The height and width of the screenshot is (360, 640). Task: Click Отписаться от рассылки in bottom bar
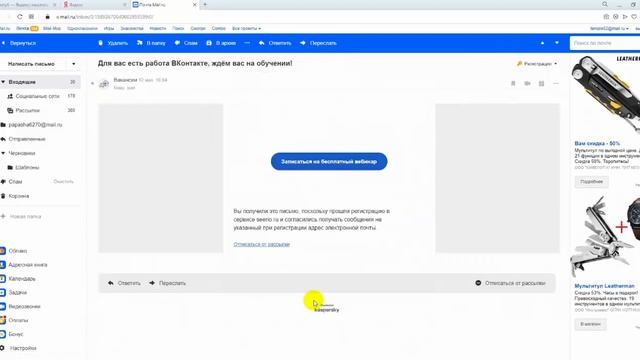[510, 283]
